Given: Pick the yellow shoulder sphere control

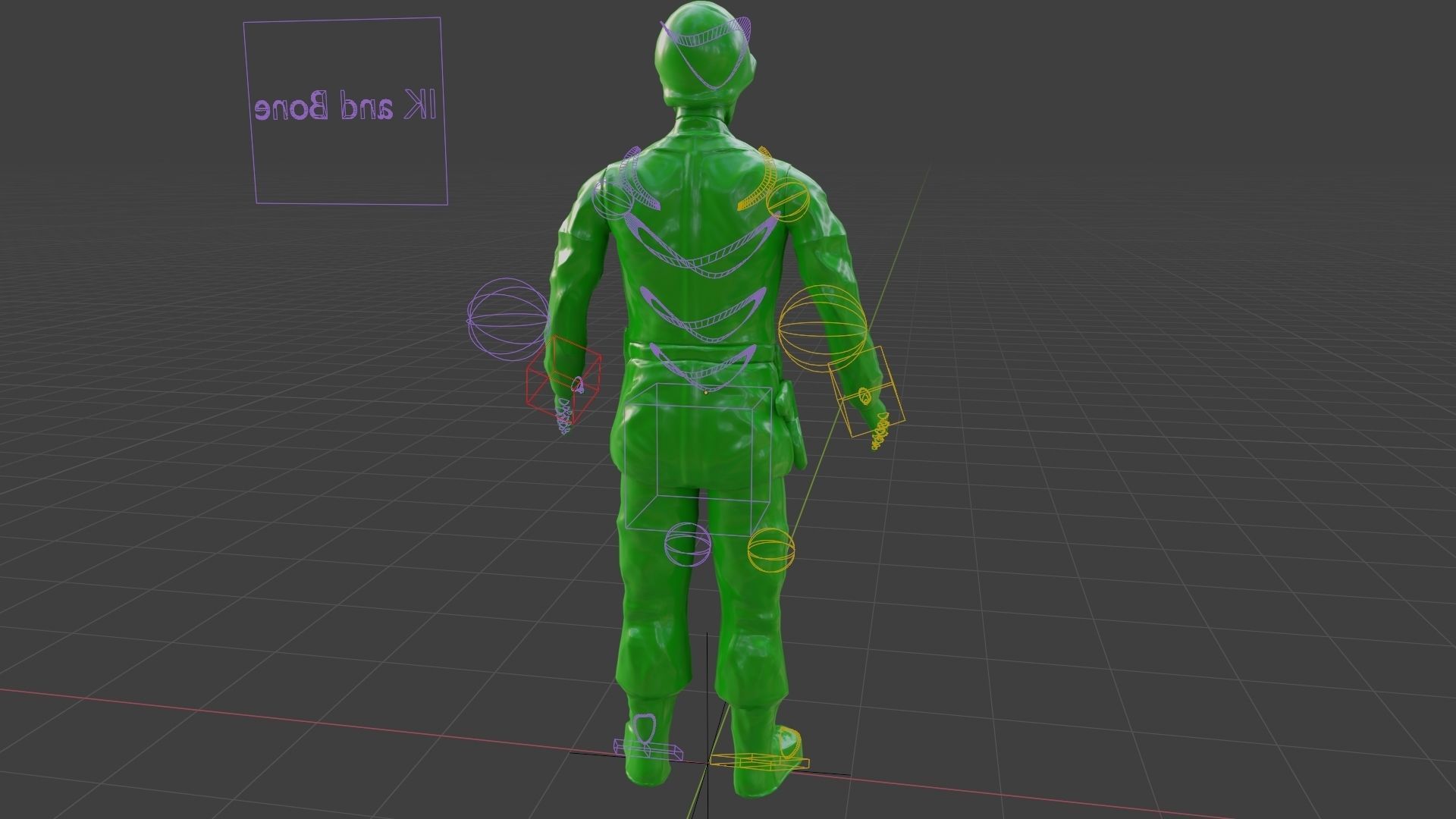Looking at the screenshot, I should [x=789, y=201].
